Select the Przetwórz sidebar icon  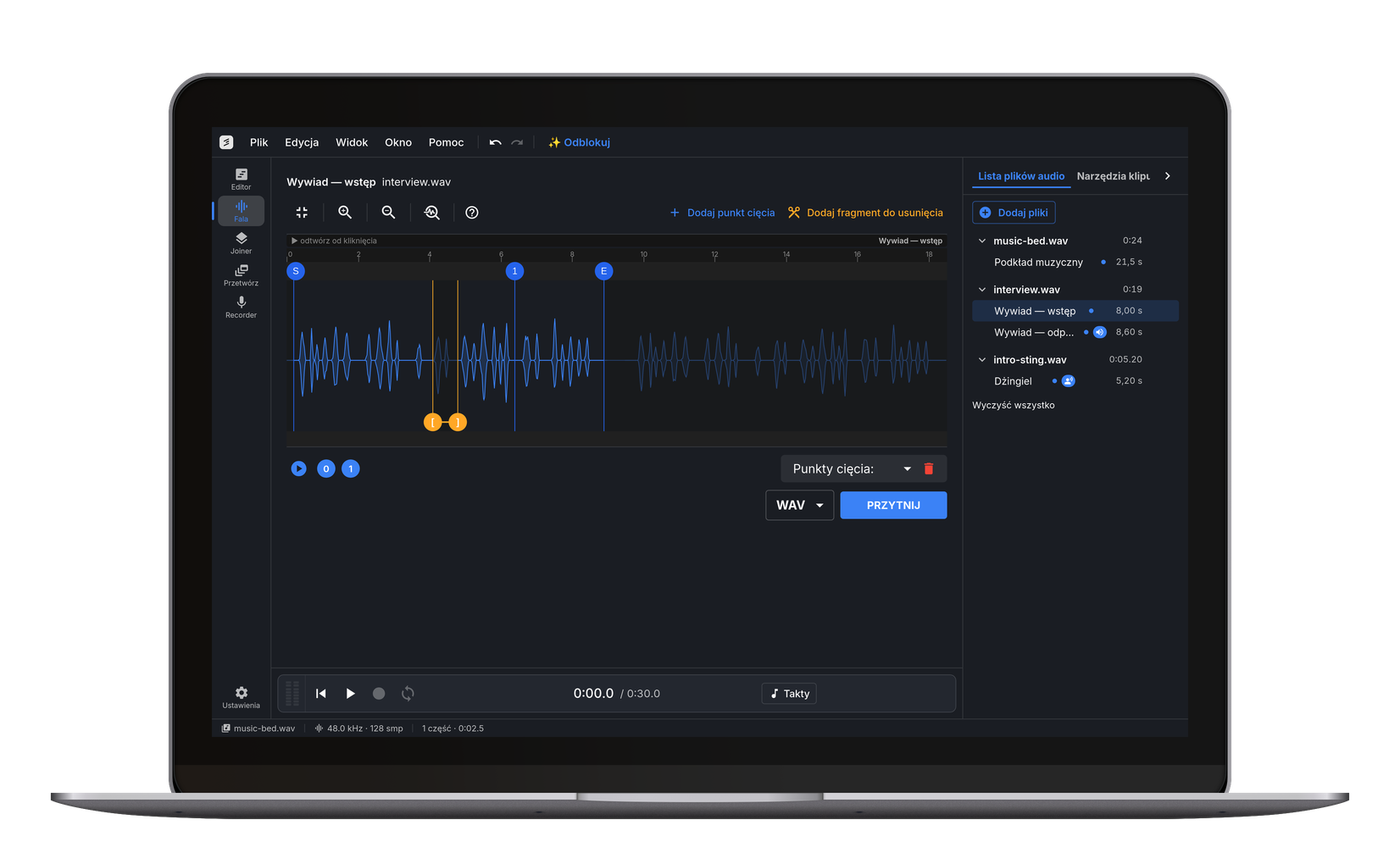point(241,275)
